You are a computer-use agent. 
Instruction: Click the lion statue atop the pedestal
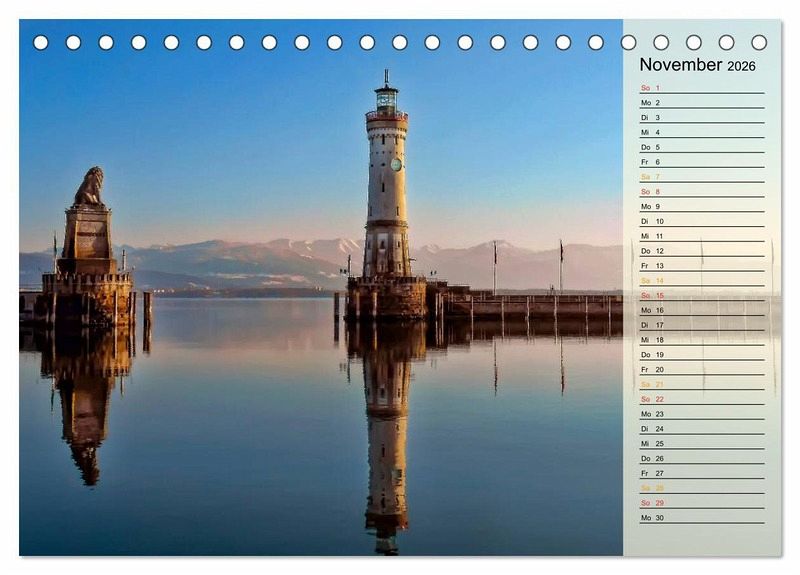[x=90, y=187]
